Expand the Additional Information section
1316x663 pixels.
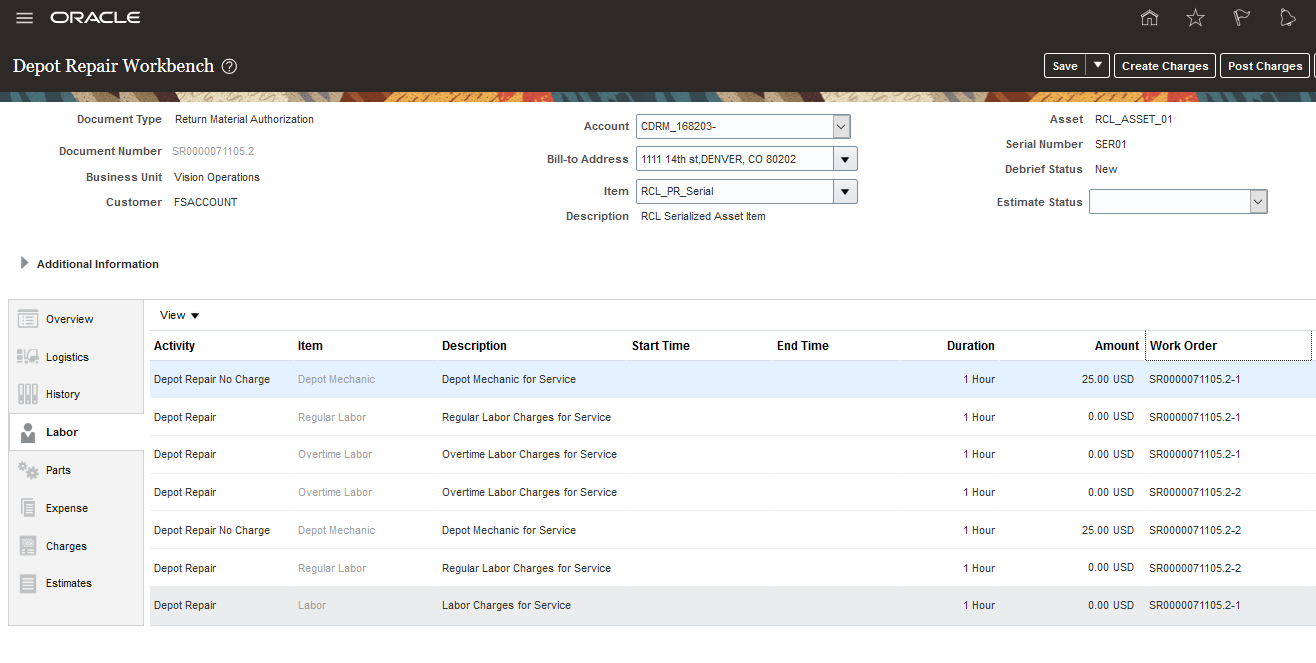25,264
